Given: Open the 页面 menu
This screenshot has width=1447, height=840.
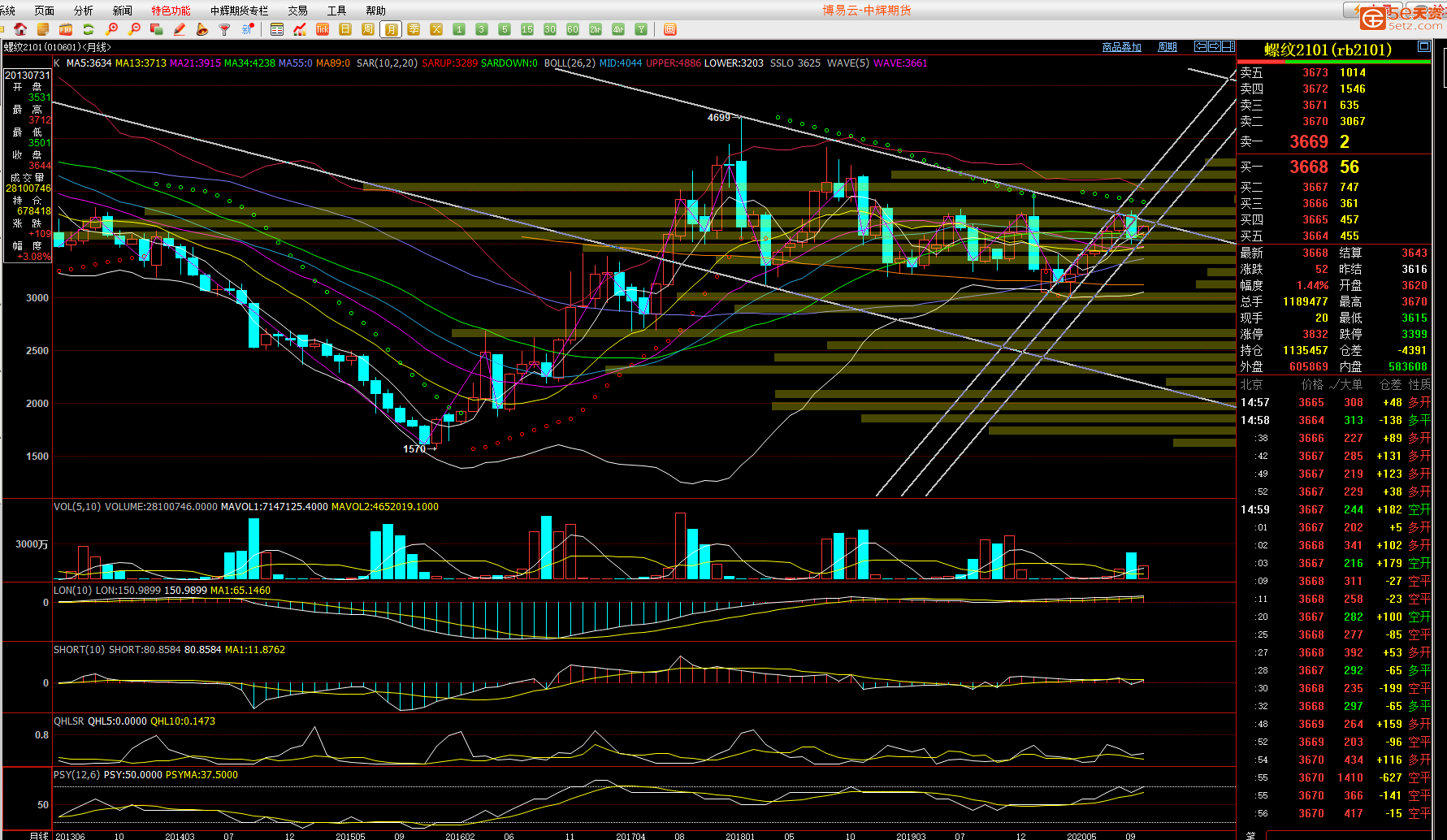Looking at the screenshot, I should click(44, 11).
